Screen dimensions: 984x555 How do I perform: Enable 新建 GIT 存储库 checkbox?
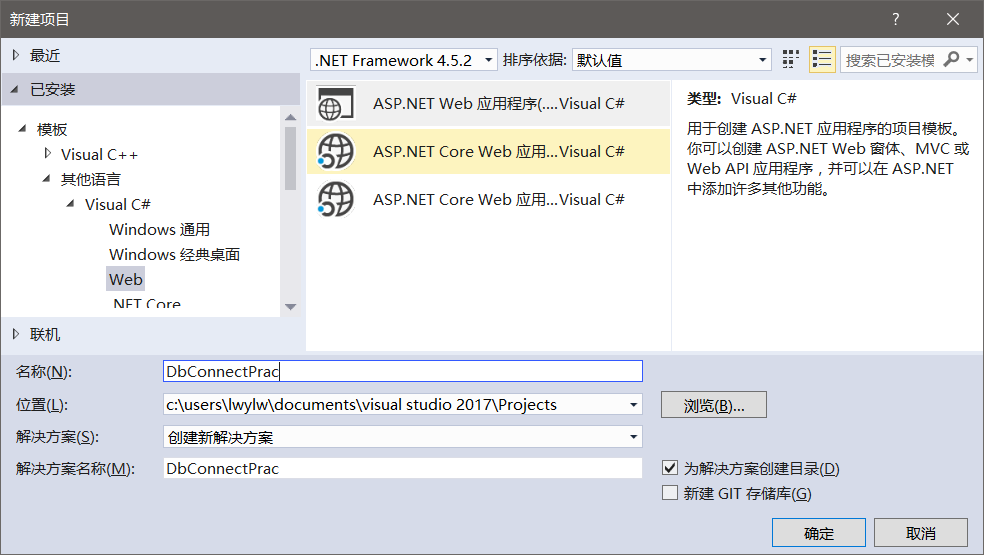point(670,493)
